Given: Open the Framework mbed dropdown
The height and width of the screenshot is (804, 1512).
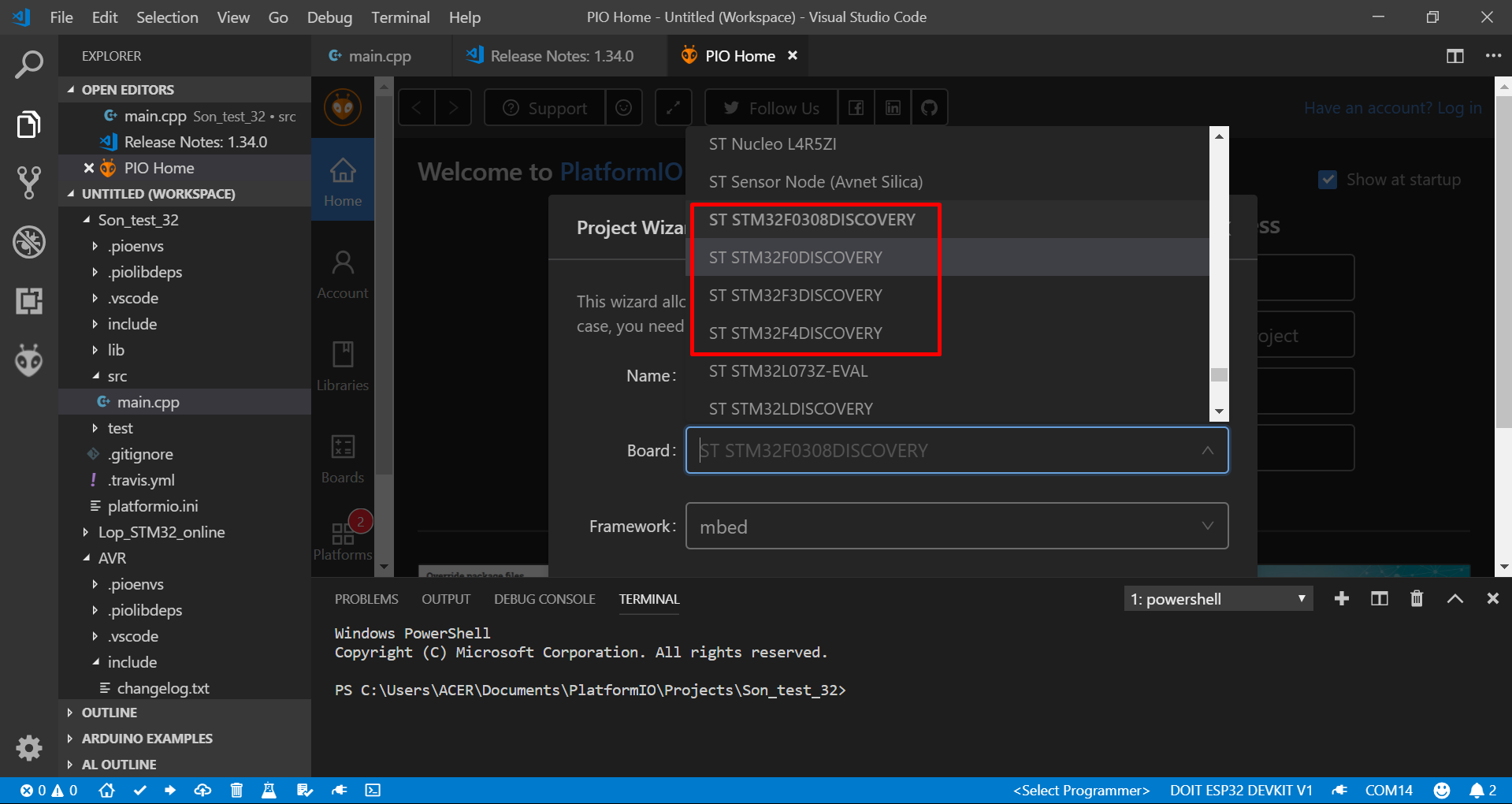Looking at the screenshot, I should click(x=956, y=526).
